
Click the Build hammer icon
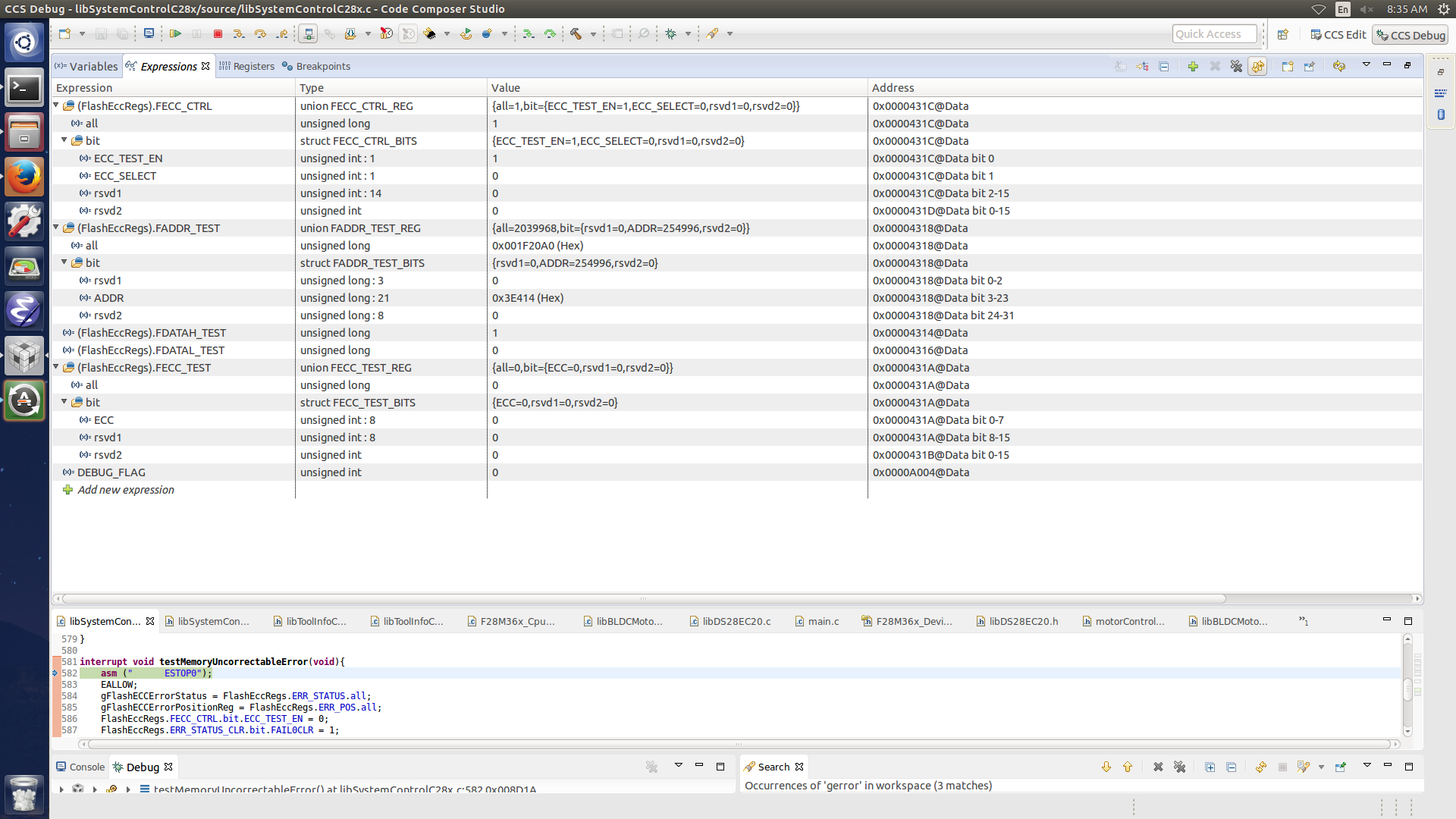[x=576, y=34]
